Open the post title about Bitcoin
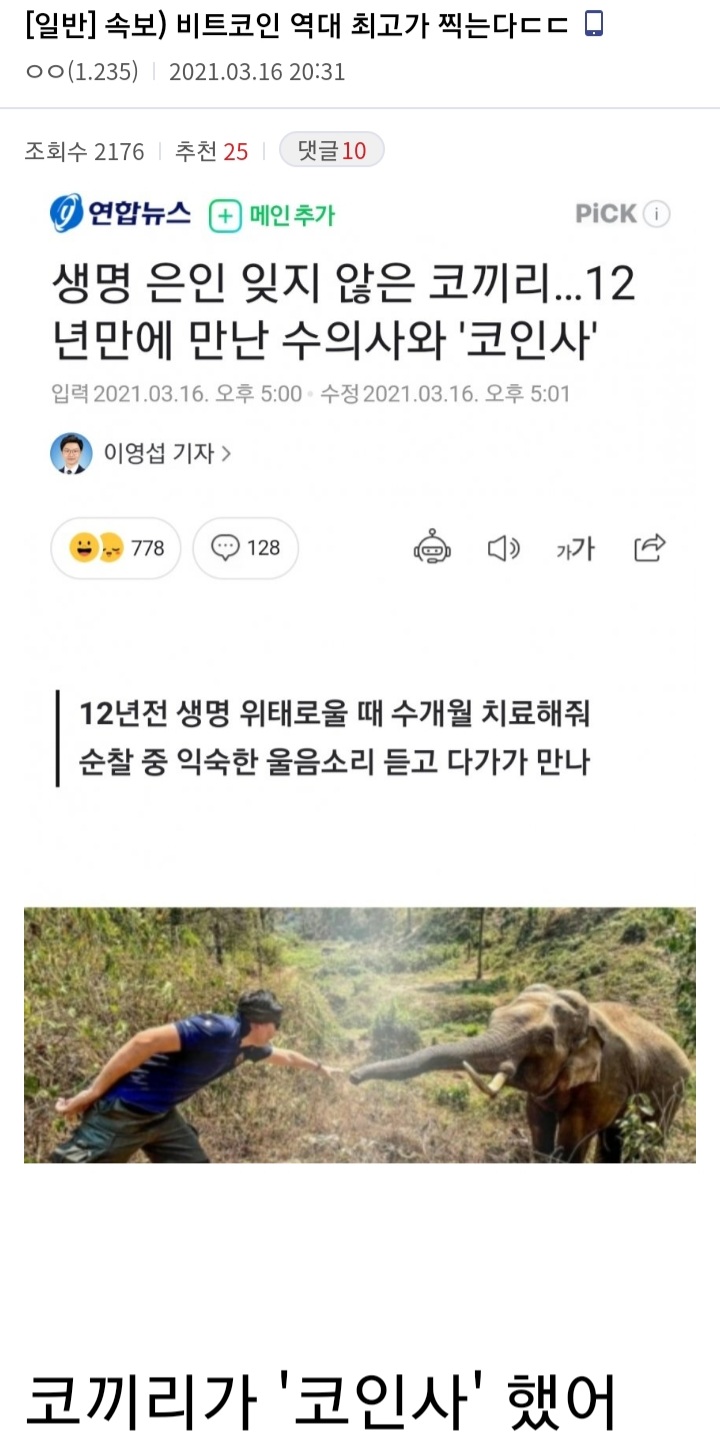 pyautogui.click(x=298, y=25)
